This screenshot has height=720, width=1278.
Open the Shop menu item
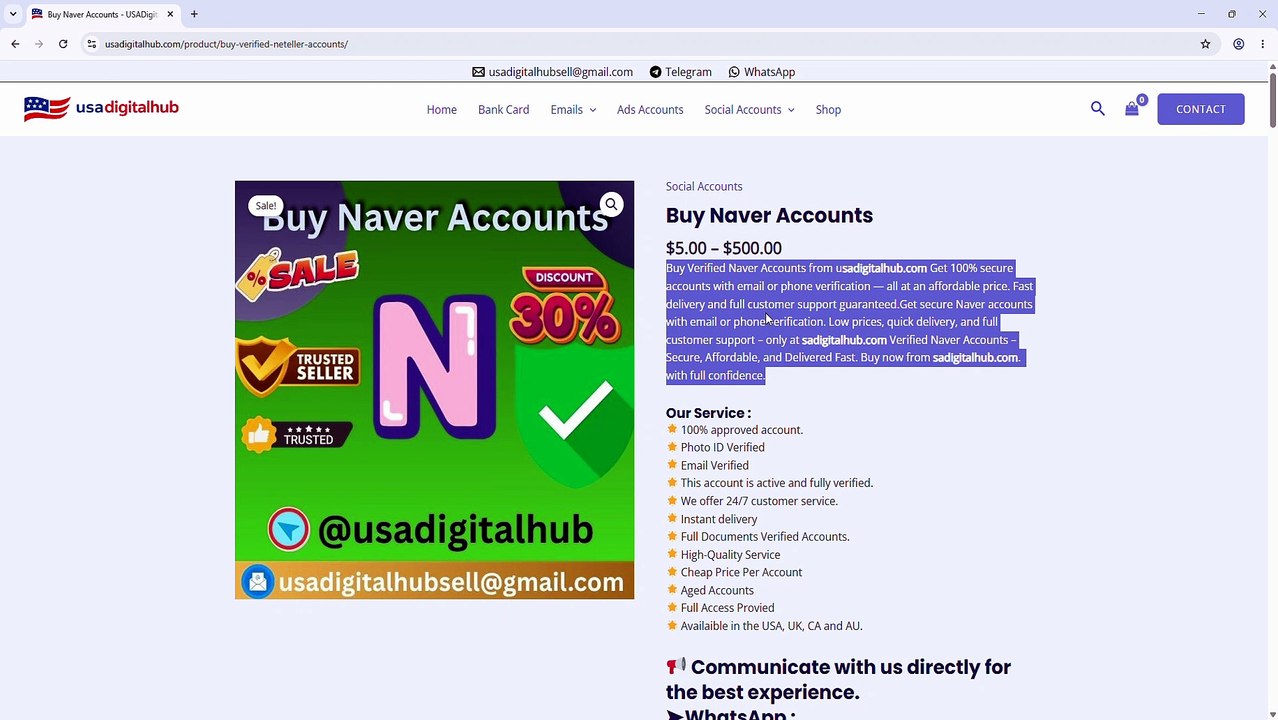[828, 110]
